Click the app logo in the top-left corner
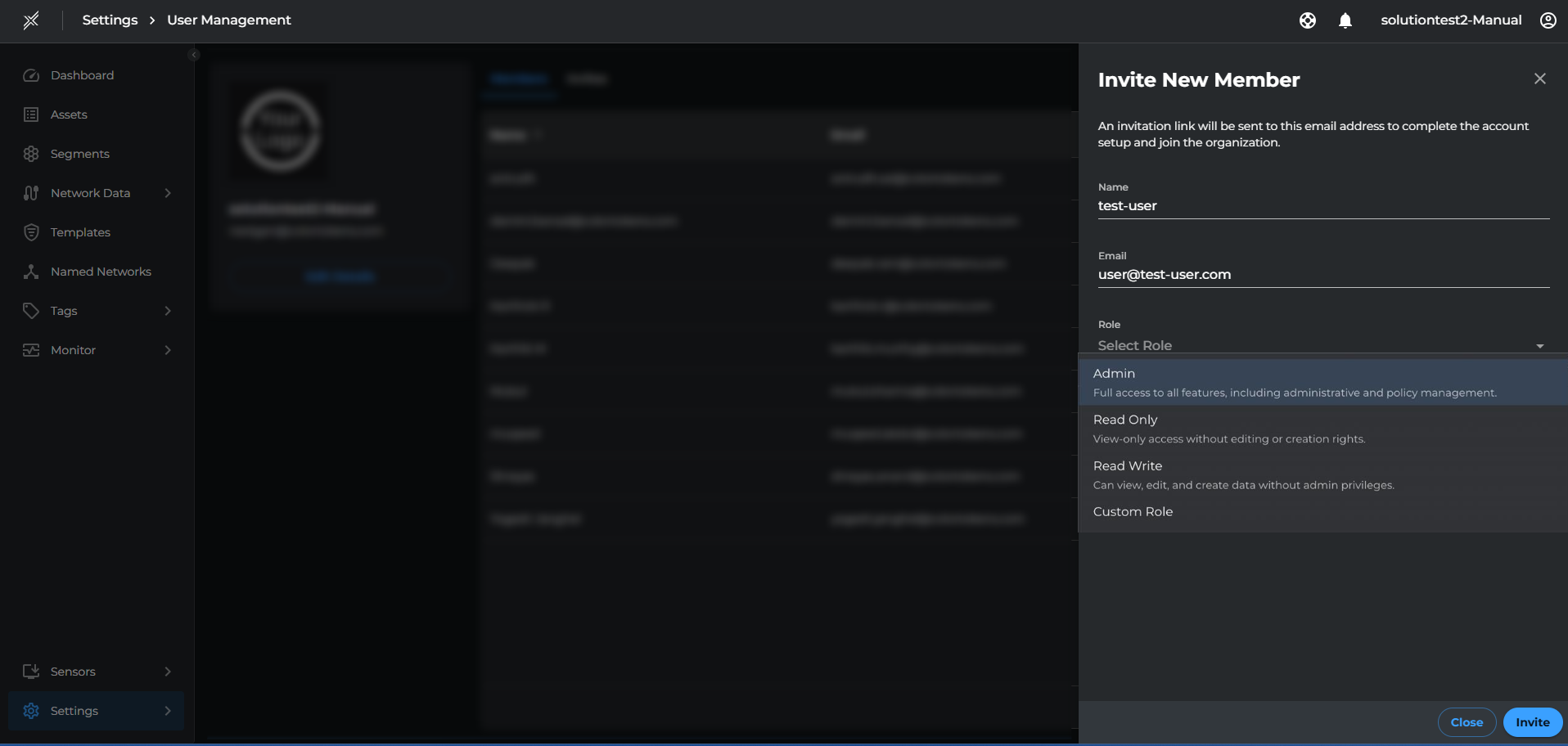The width and height of the screenshot is (1568, 746). pos(33,20)
